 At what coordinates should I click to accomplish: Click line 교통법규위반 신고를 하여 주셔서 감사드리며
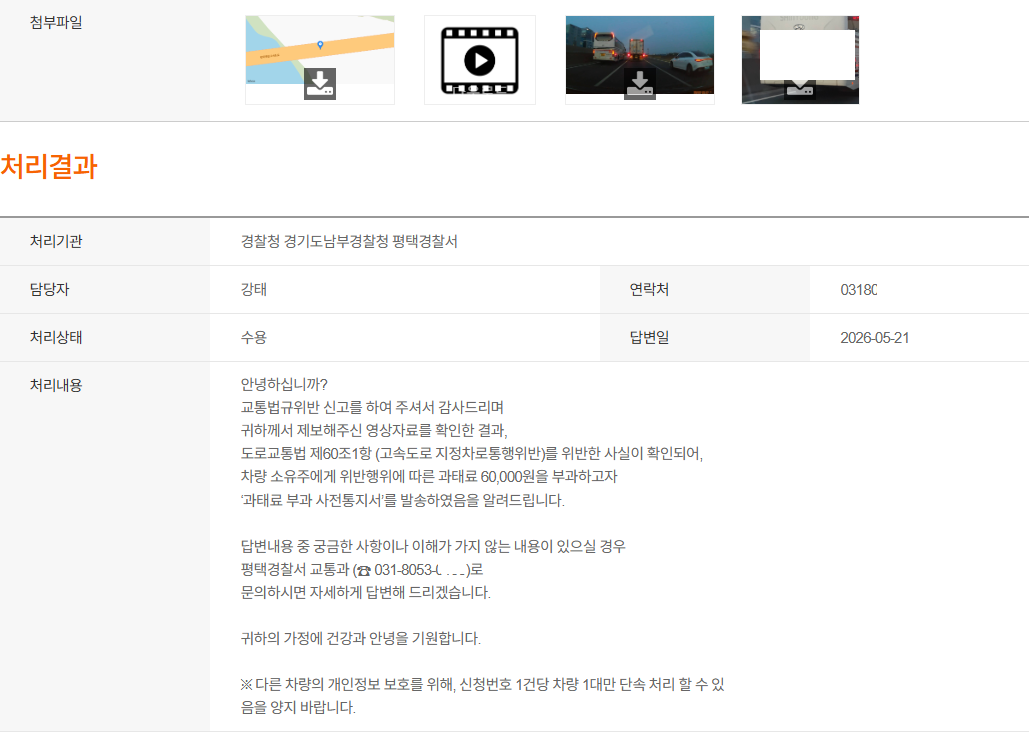[x=372, y=407]
